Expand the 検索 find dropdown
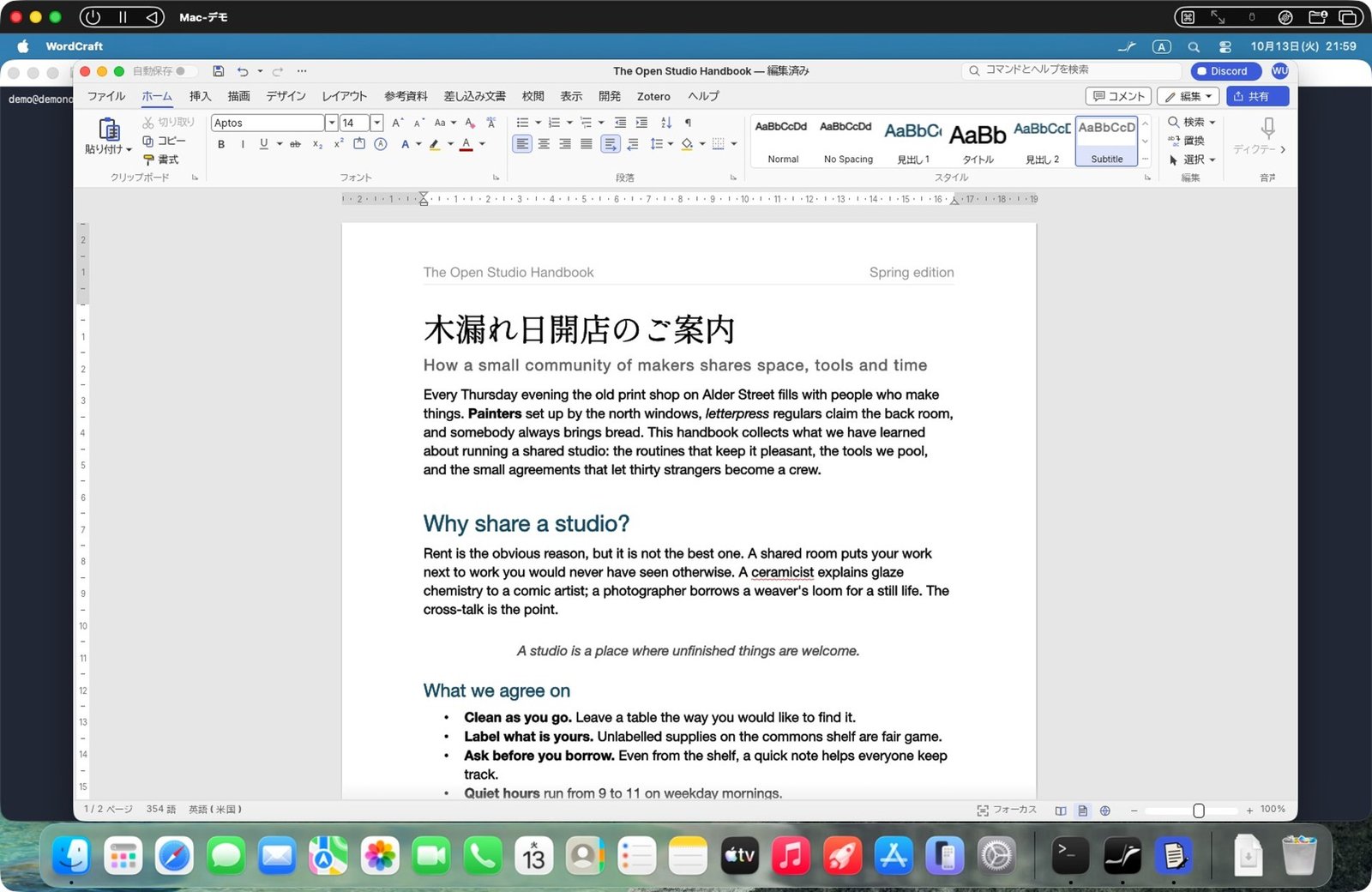 [1213, 123]
